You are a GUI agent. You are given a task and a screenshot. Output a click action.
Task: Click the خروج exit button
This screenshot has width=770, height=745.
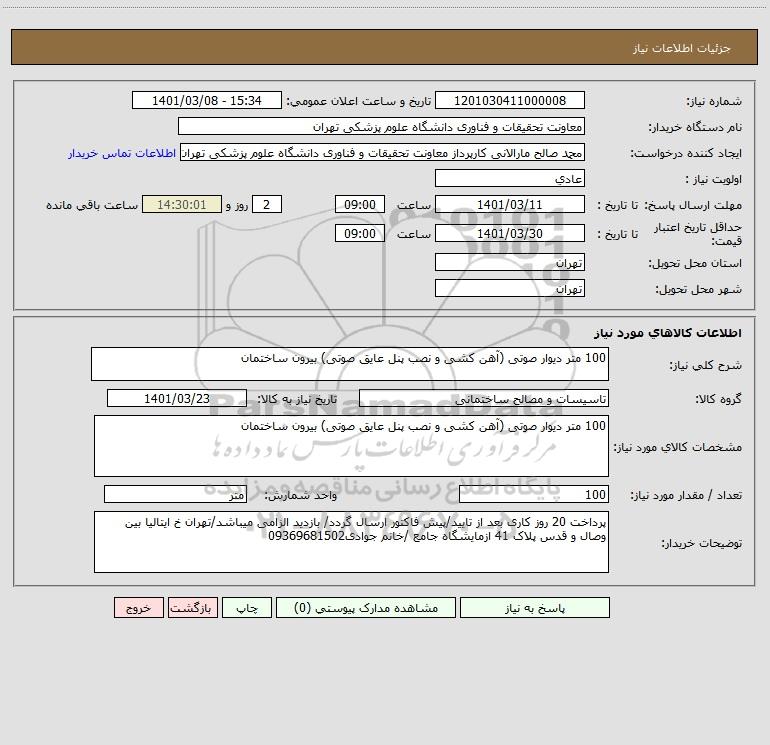138,607
